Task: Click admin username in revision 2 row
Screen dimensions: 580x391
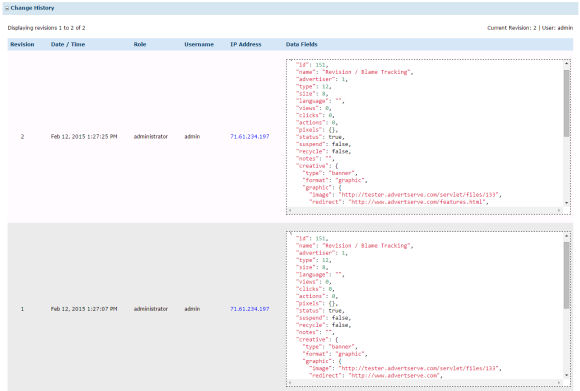Action: [x=192, y=136]
